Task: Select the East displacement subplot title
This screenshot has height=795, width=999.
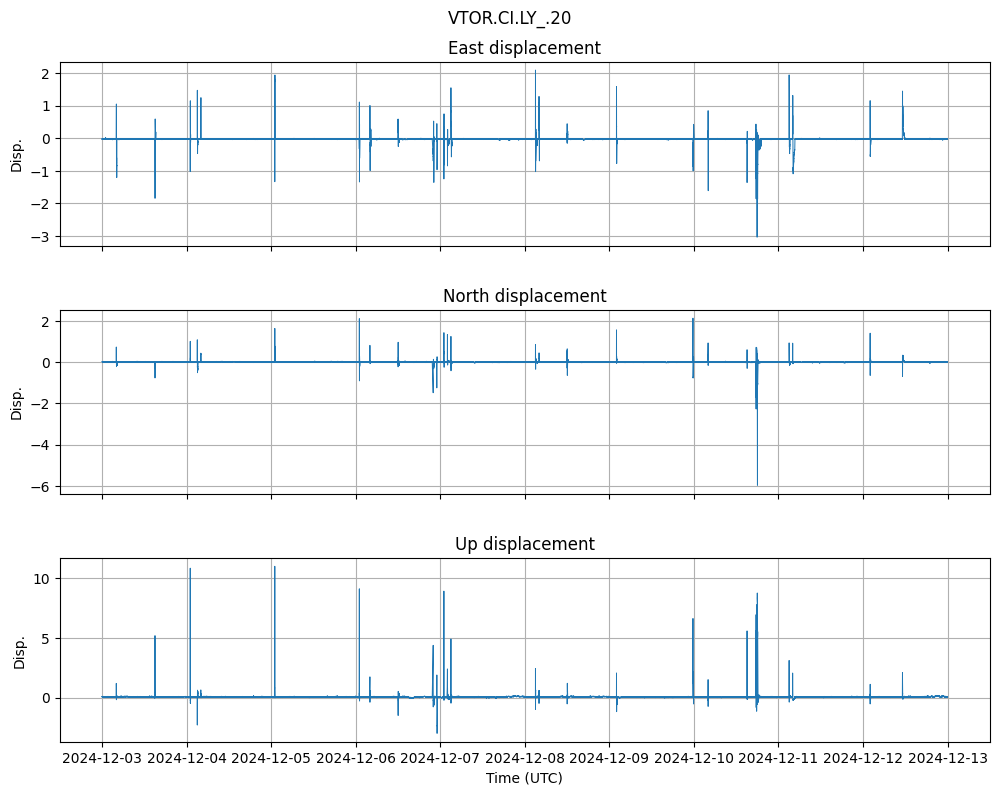Action: point(524,48)
